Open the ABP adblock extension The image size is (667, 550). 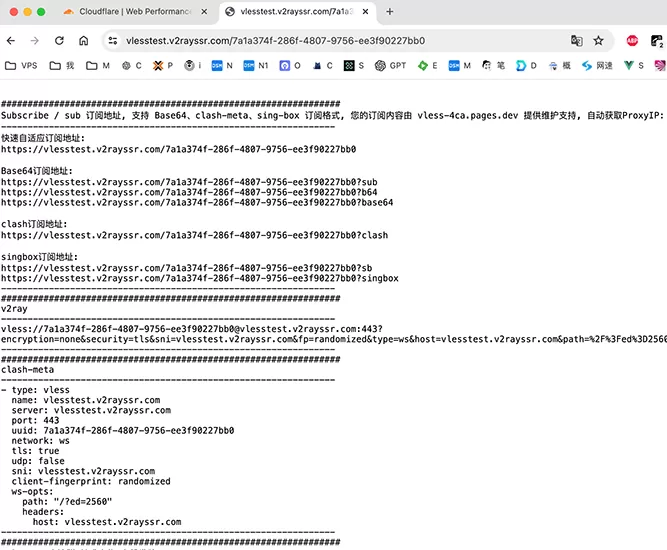tap(632, 41)
